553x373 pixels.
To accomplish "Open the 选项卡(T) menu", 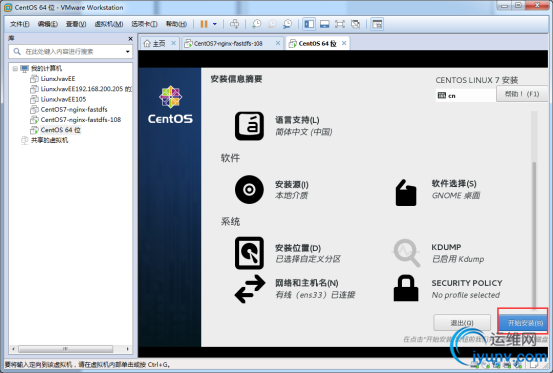I will [144, 24].
